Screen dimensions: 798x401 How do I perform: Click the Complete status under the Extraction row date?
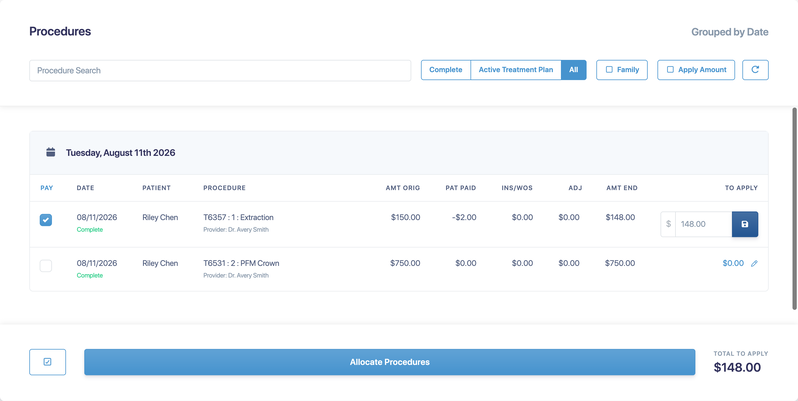(90, 230)
